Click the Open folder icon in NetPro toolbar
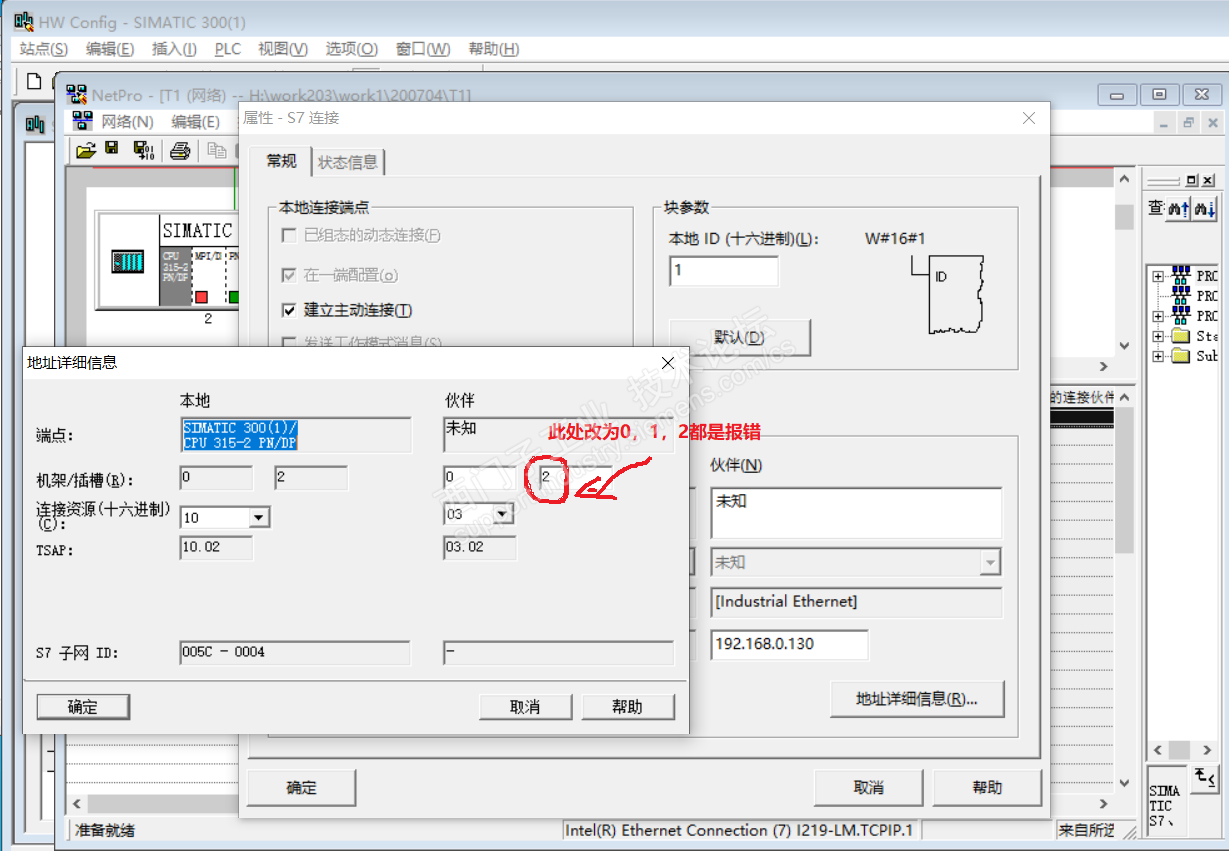The image size is (1229, 851). point(87,150)
